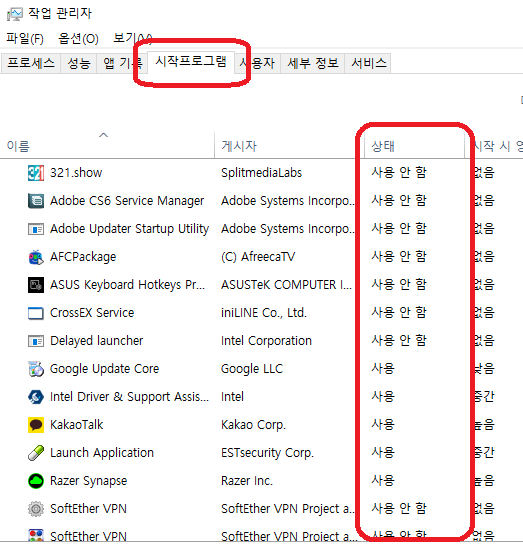Click the Google Update Core icon
523x552 pixels.
(x=36, y=369)
